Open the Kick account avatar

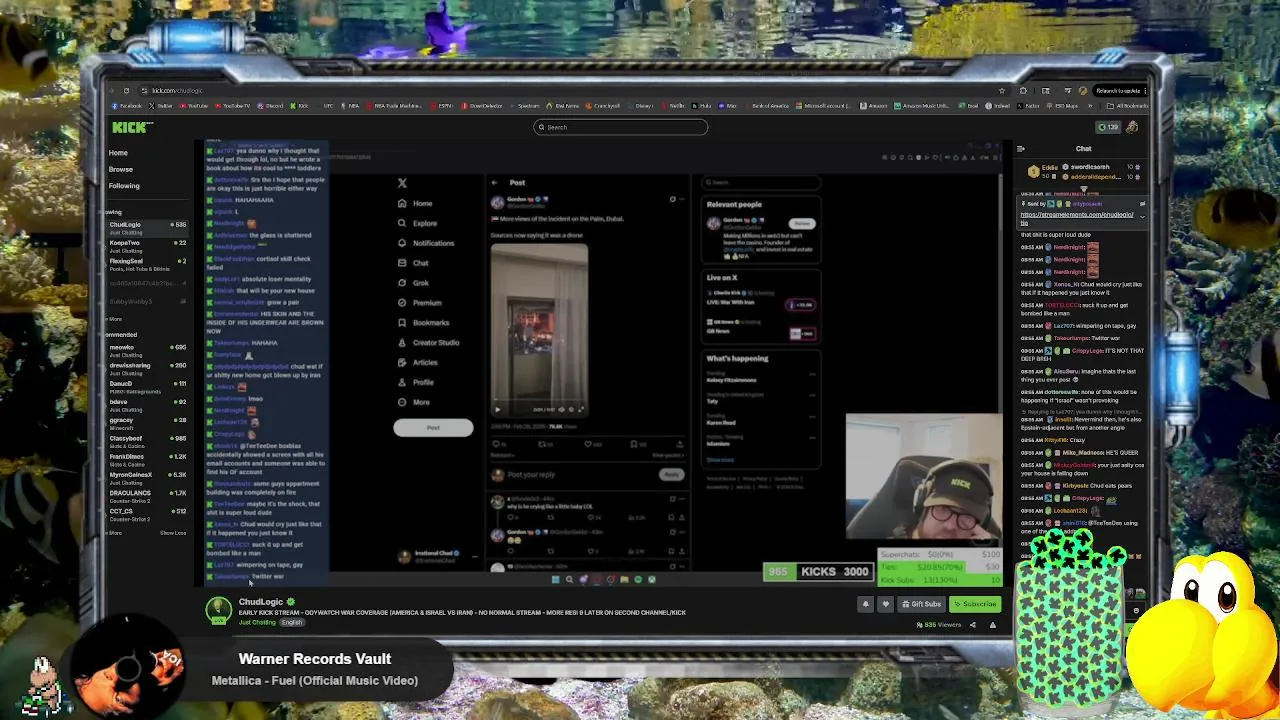click(x=1132, y=127)
